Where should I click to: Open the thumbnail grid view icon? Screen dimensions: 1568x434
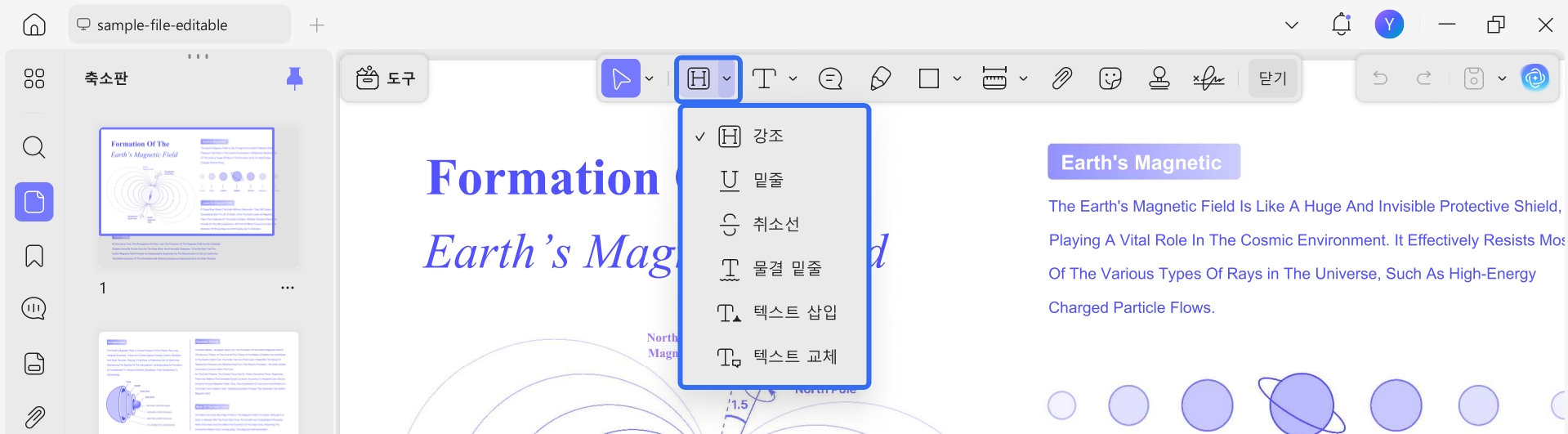pos(34,78)
